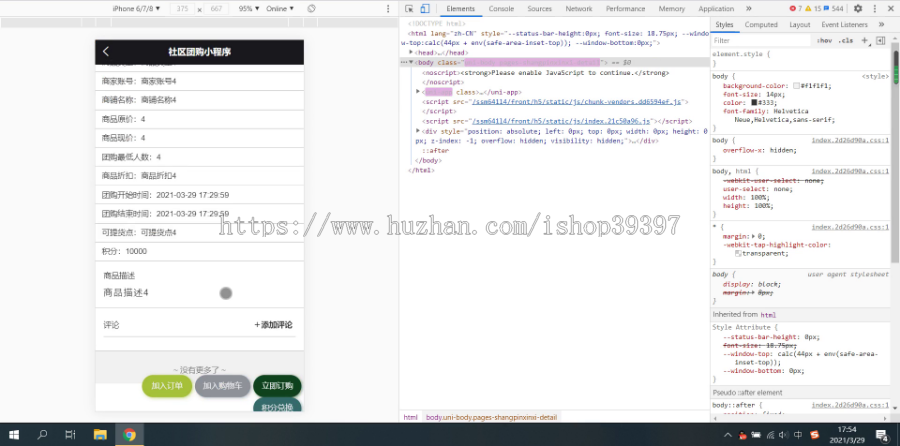Expand the absolute-positioned div node
Image resolution: width=900 pixels, height=446 pixels.
pyautogui.click(x=418, y=131)
